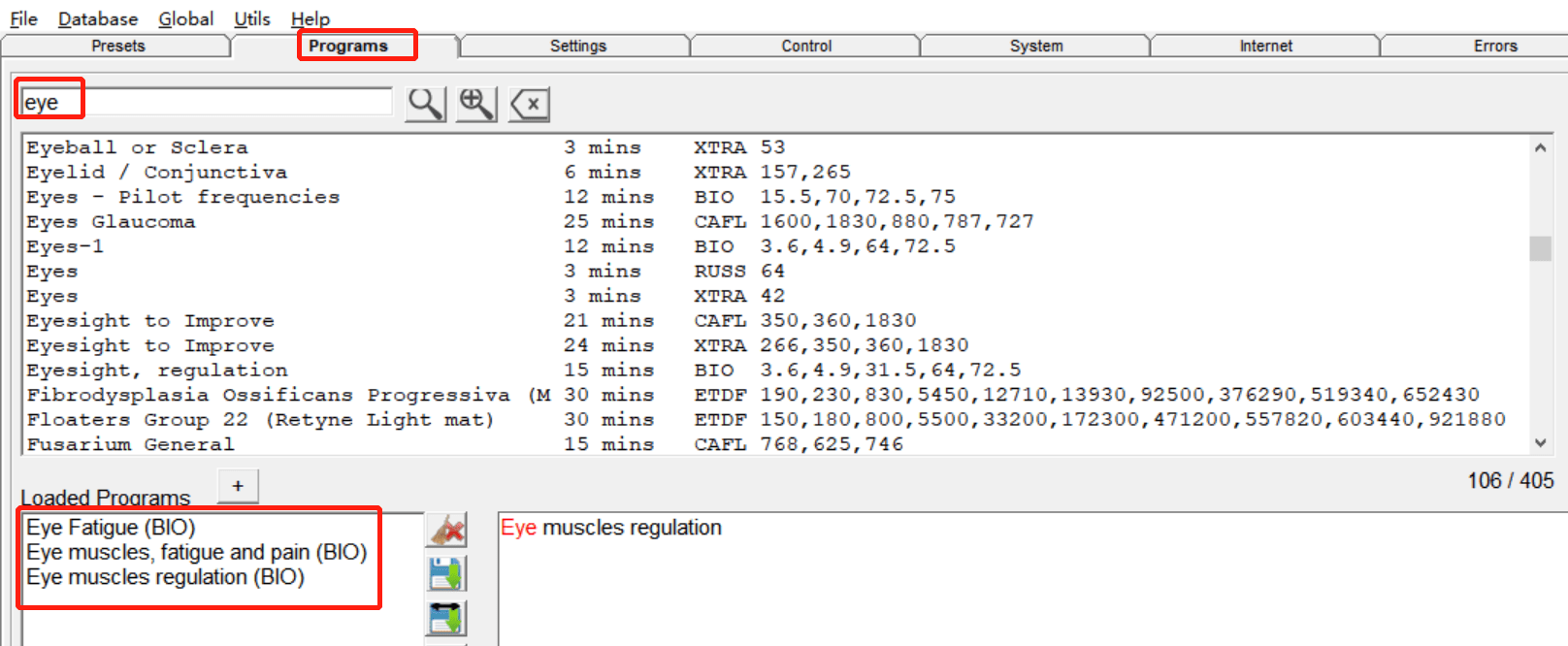Switch to the System tab

point(1036,46)
